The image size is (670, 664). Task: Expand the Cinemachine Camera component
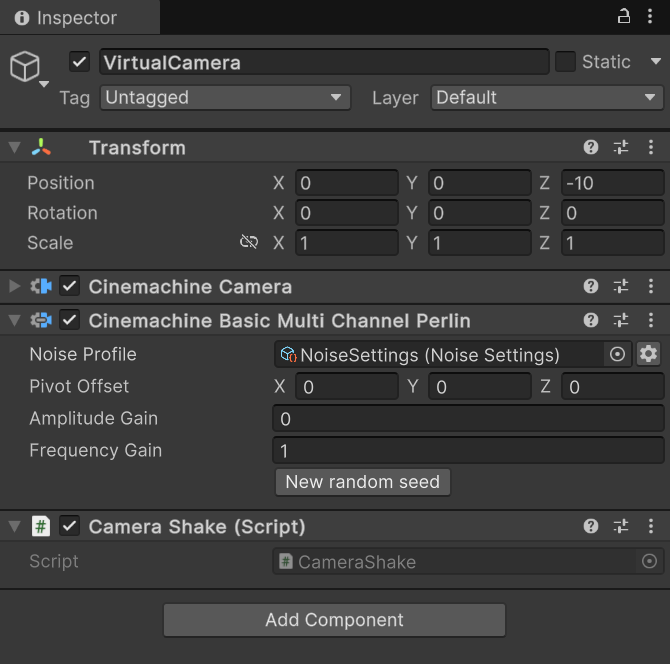pyautogui.click(x=15, y=286)
